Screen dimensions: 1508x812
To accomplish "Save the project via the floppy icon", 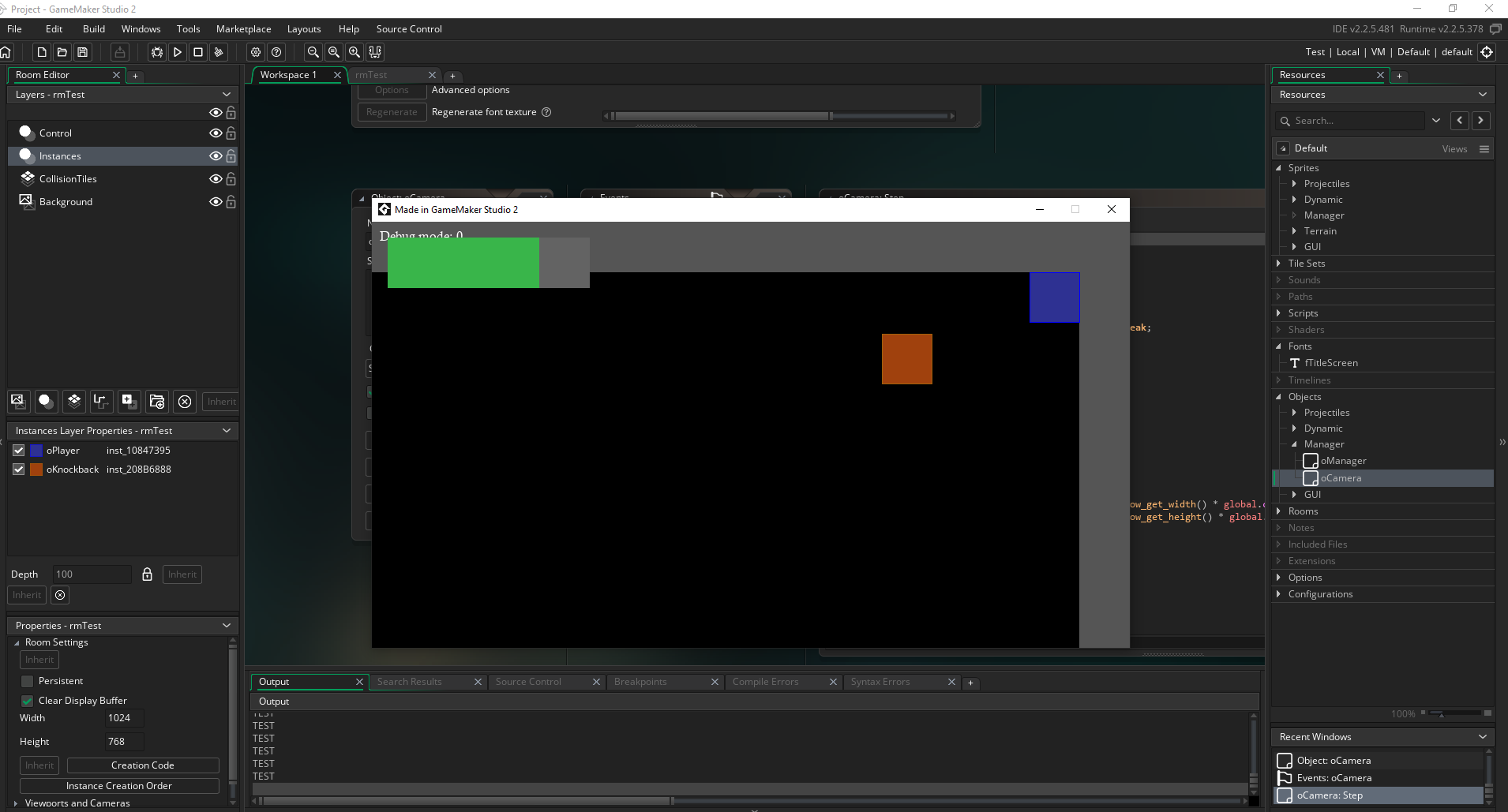I will pos(82,52).
